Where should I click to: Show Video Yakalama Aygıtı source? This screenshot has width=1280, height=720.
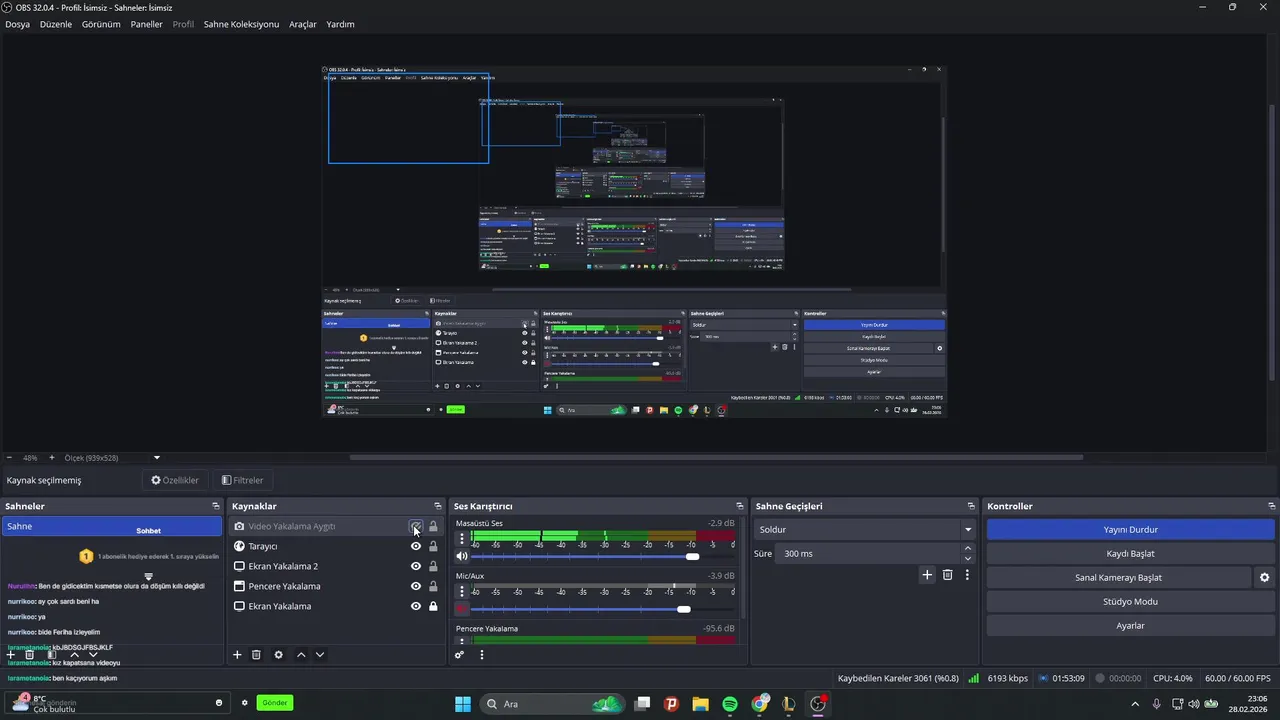pos(415,526)
